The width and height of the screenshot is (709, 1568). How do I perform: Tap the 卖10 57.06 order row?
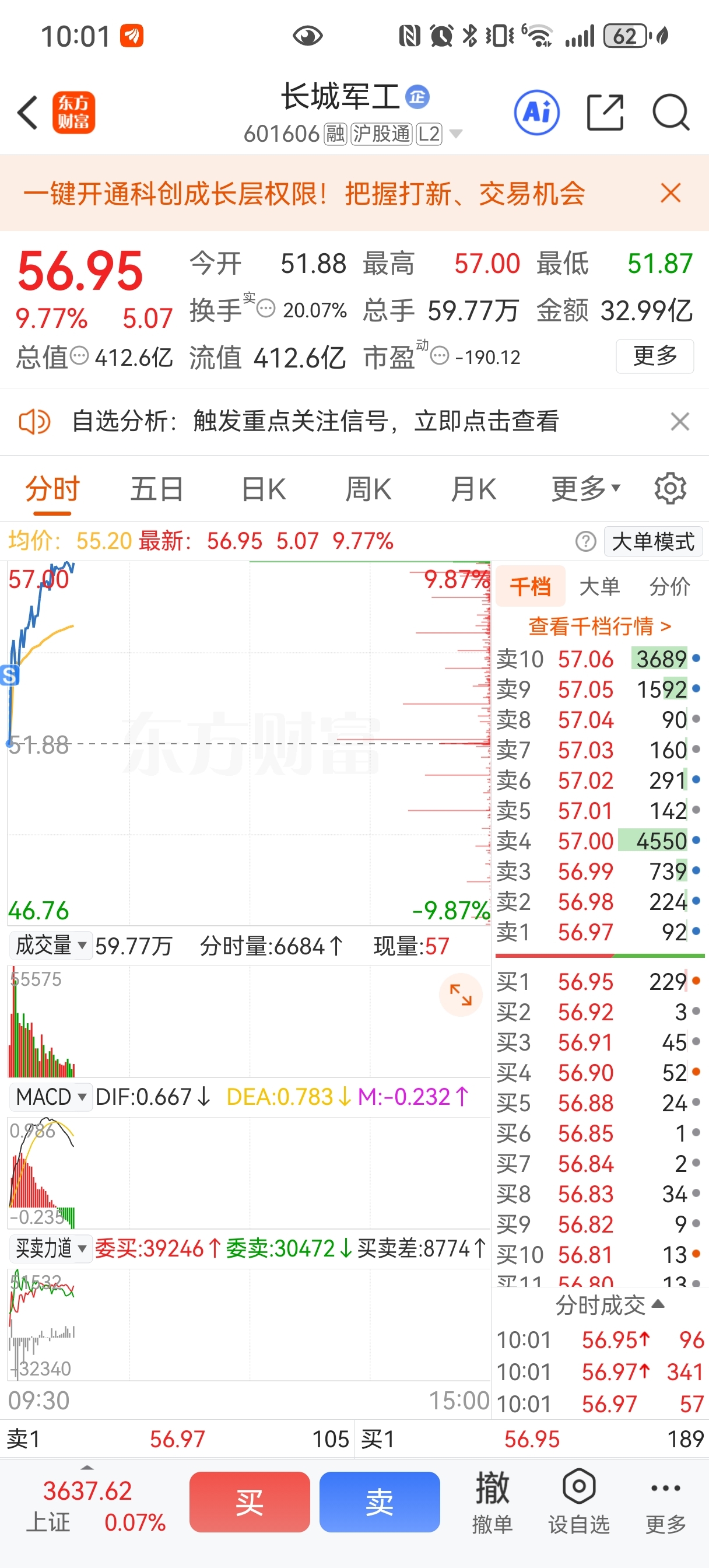(599, 659)
